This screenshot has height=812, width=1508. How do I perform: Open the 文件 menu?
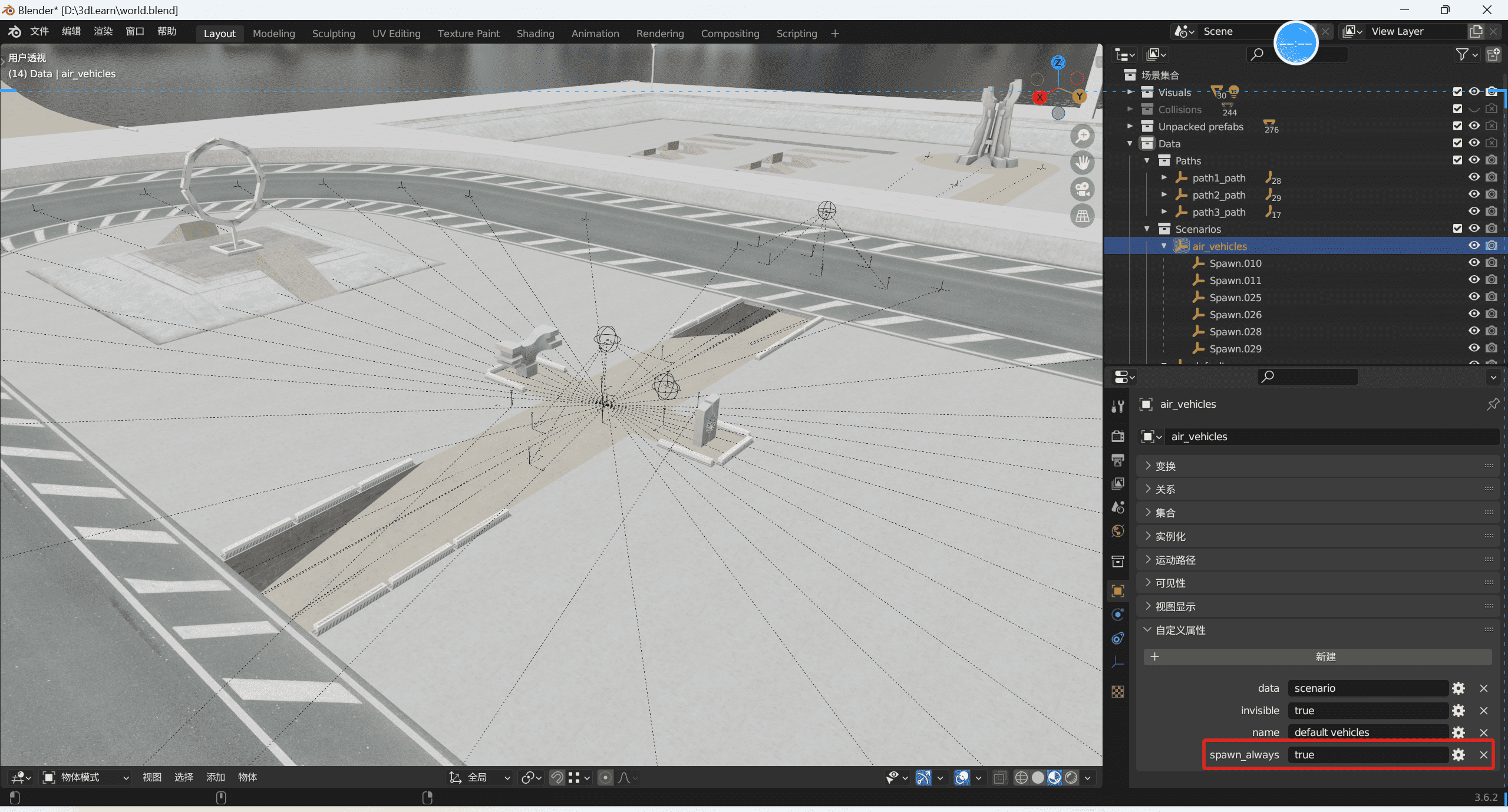click(39, 31)
